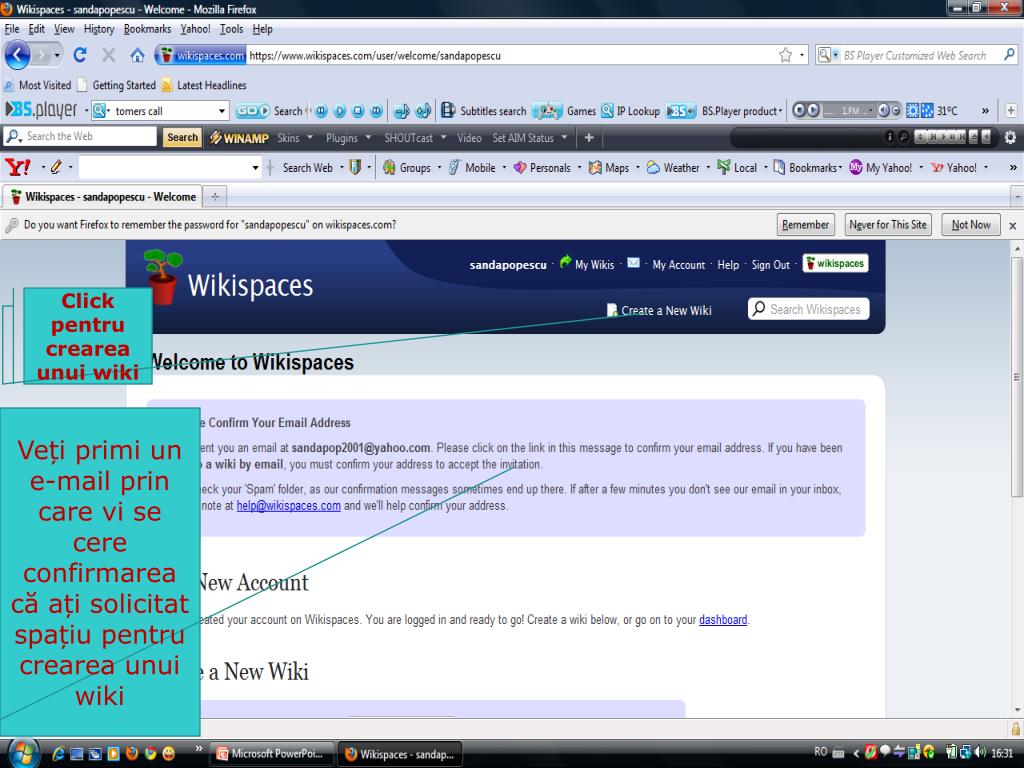Open the Bookmarks menu
Screen dimensions: 1024x768
pyautogui.click(x=148, y=29)
